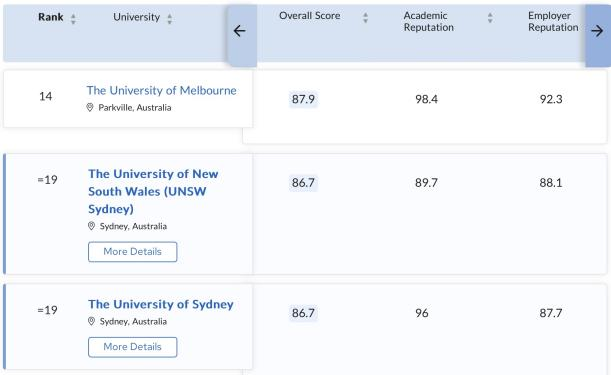Sort the table by University name
Screen dimensions: 611x375
coord(170,18)
